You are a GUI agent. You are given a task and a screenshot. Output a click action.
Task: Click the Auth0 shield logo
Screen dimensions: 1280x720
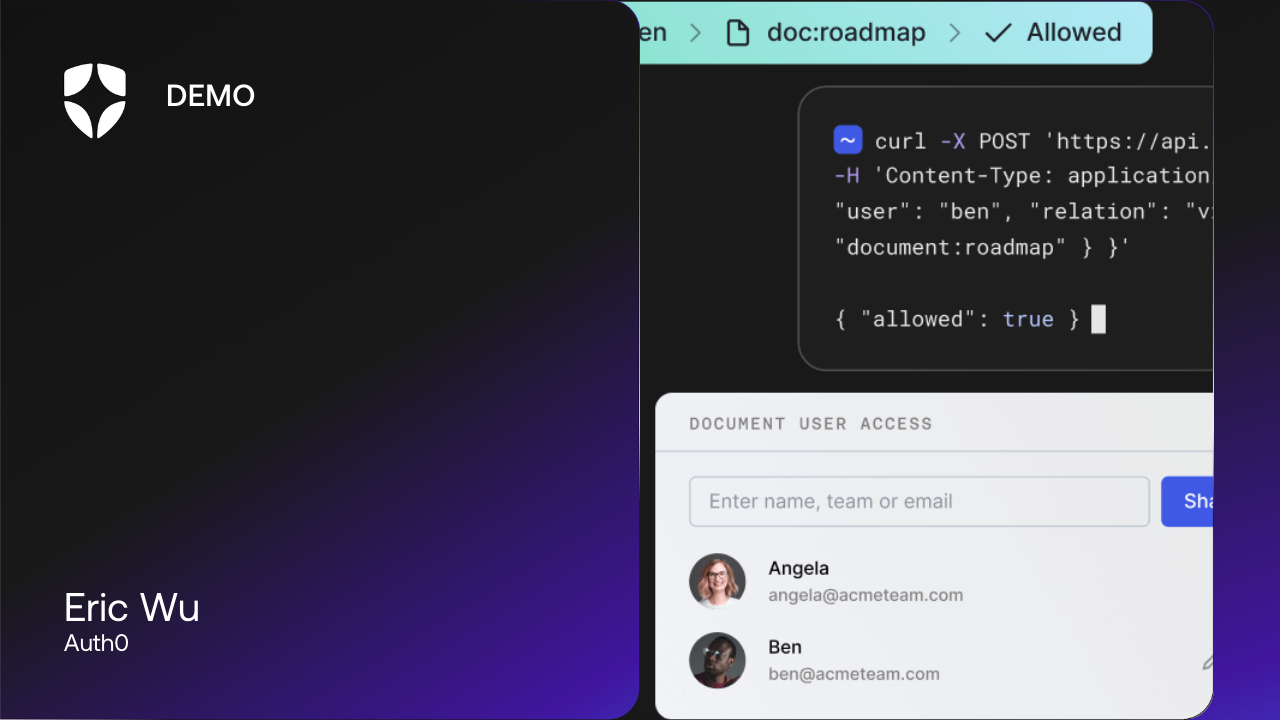[x=95, y=100]
